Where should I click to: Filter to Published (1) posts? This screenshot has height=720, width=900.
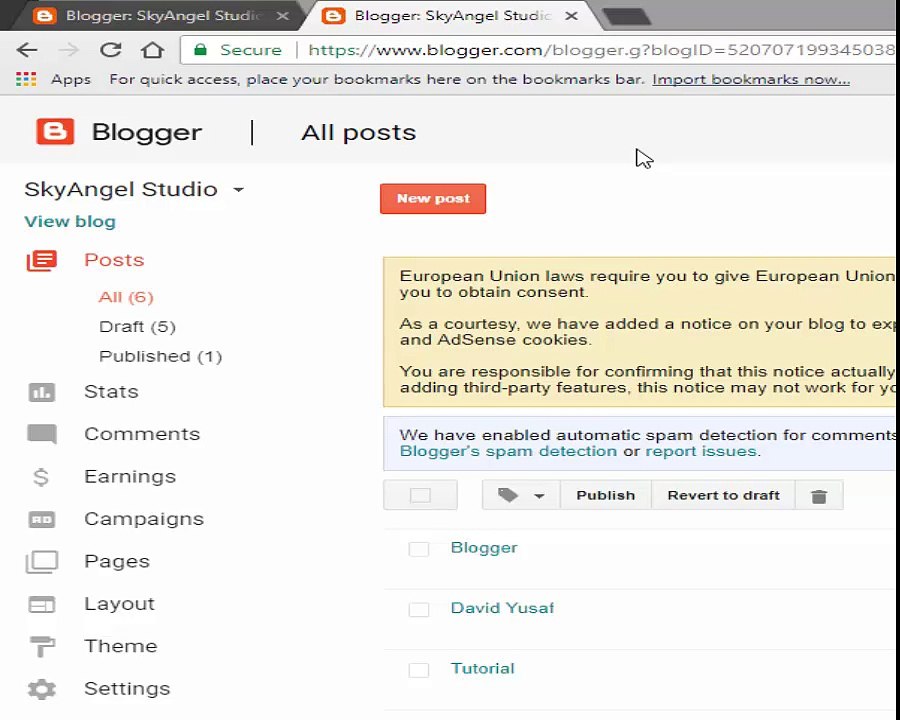[161, 357]
